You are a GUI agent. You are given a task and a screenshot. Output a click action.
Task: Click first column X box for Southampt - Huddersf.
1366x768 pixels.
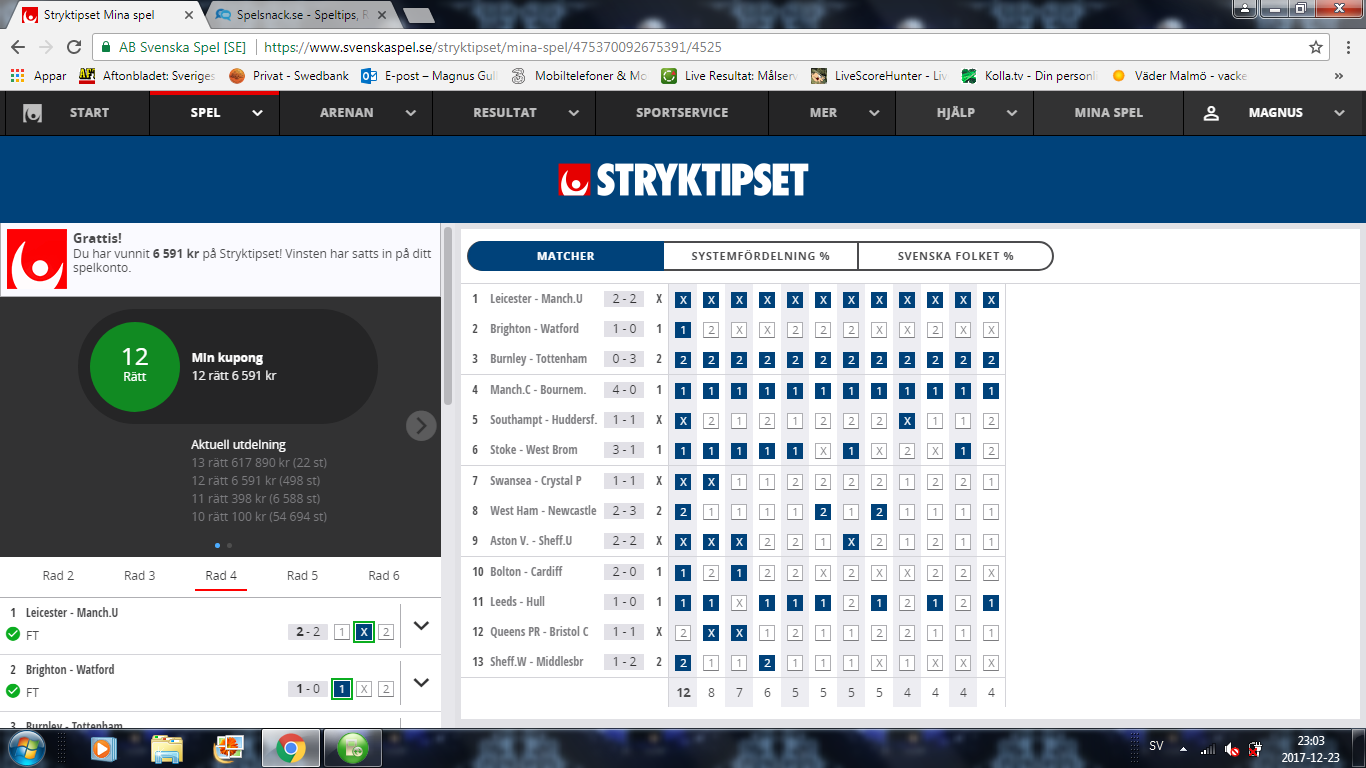click(683, 421)
